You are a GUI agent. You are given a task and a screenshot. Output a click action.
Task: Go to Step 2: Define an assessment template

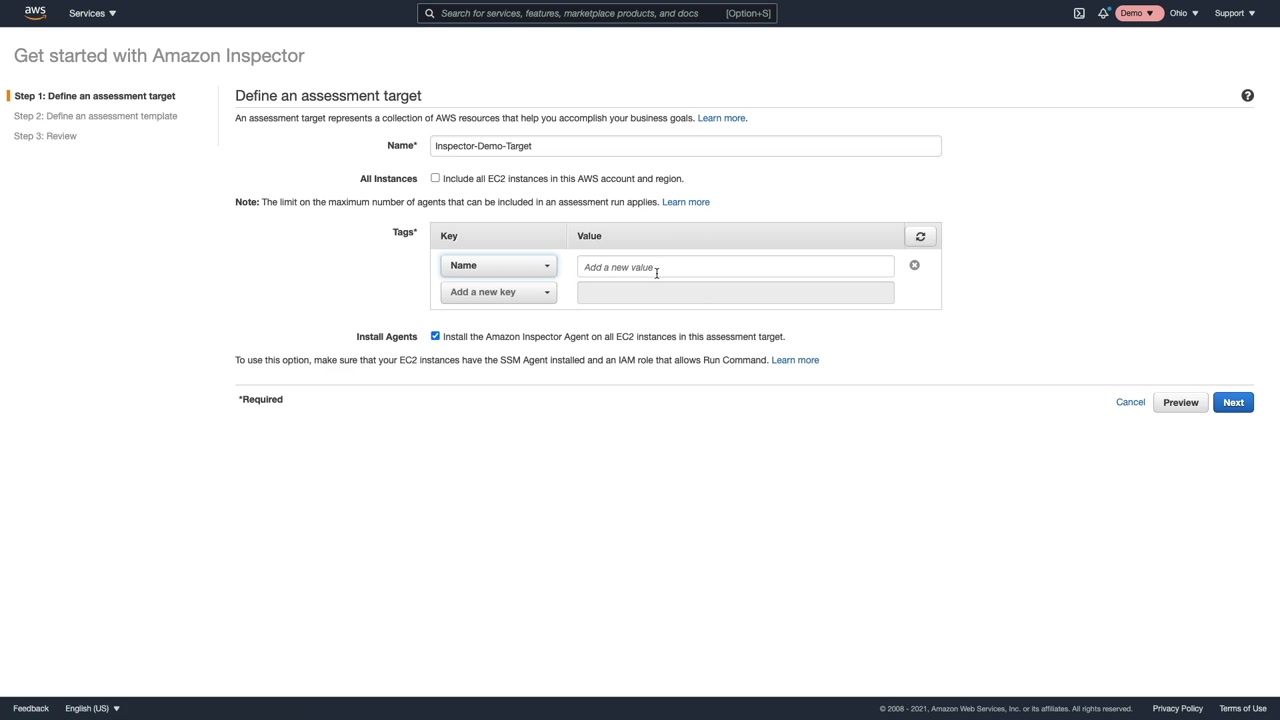(x=95, y=116)
